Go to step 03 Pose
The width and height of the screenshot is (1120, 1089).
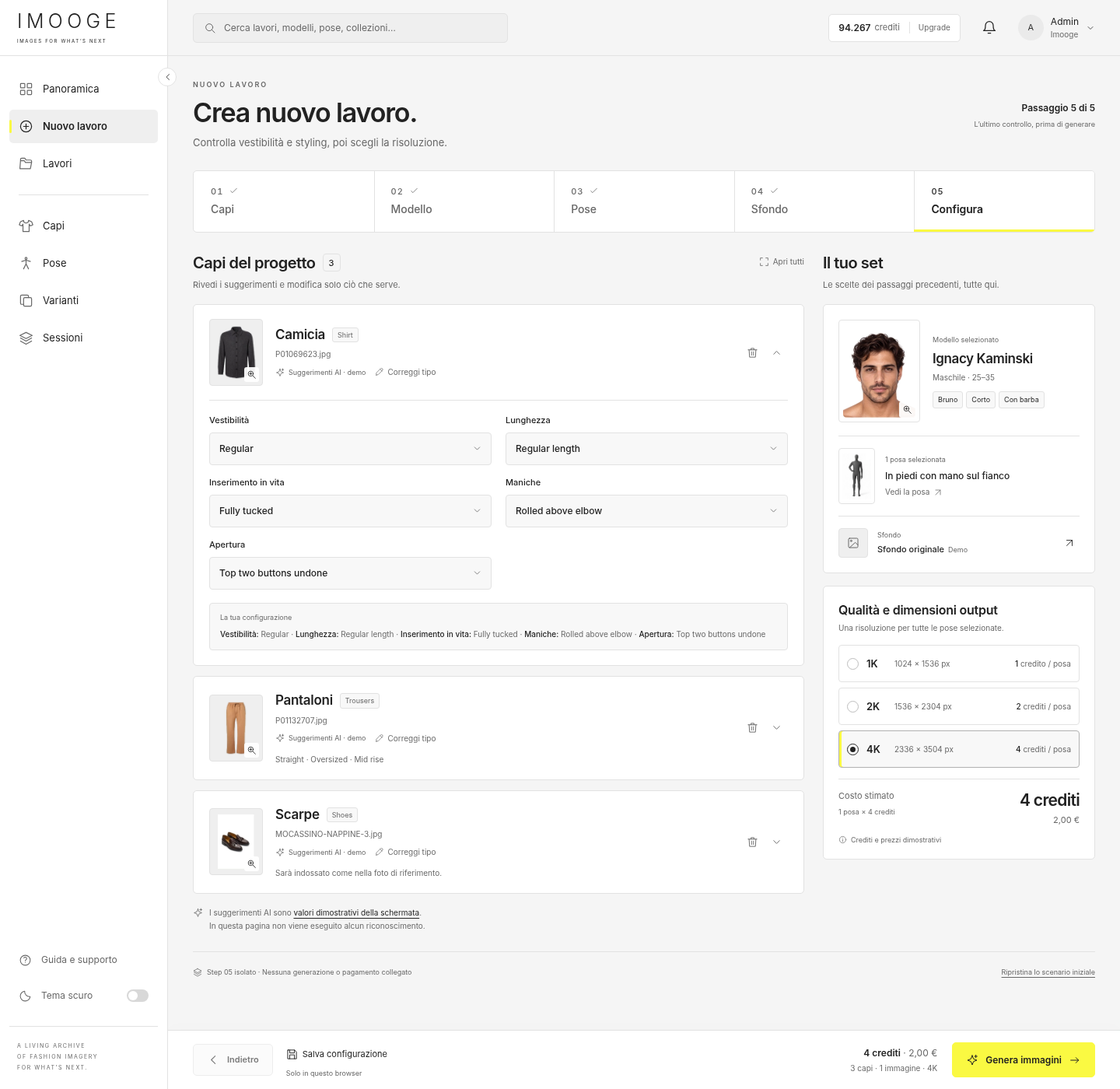tap(644, 201)
